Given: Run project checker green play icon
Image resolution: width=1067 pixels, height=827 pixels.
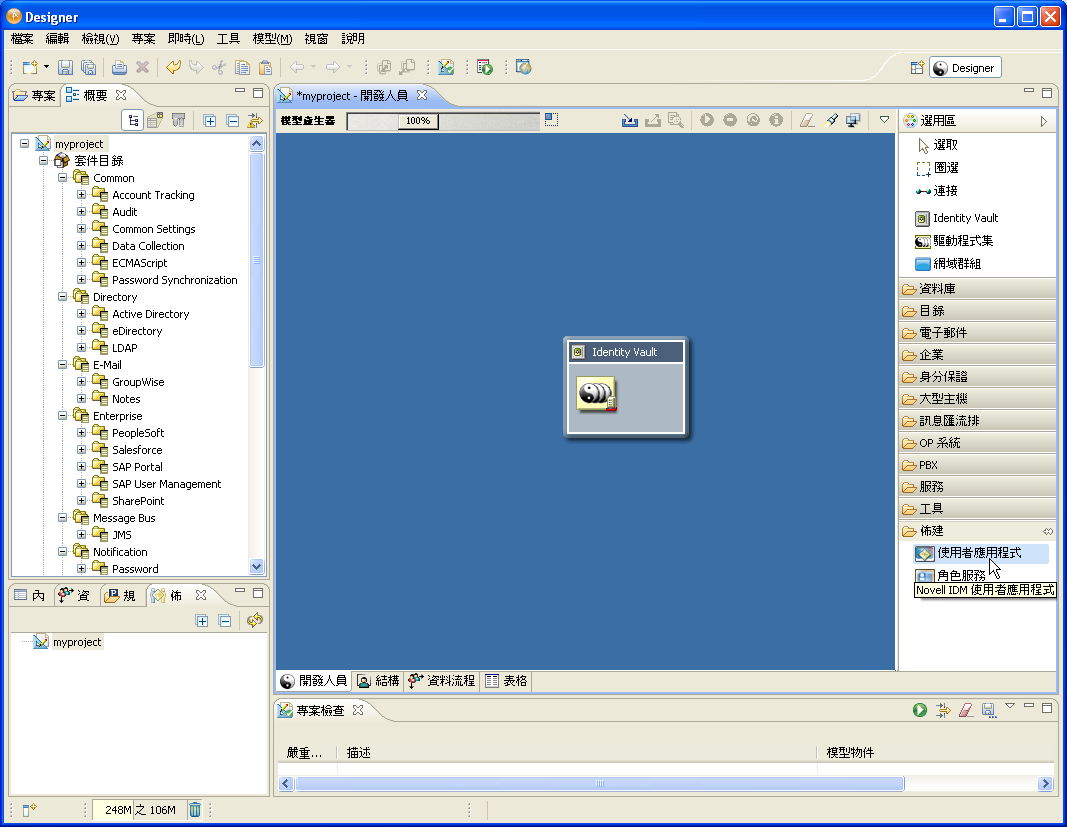Looking at the screenshot, I should [920, 710].
